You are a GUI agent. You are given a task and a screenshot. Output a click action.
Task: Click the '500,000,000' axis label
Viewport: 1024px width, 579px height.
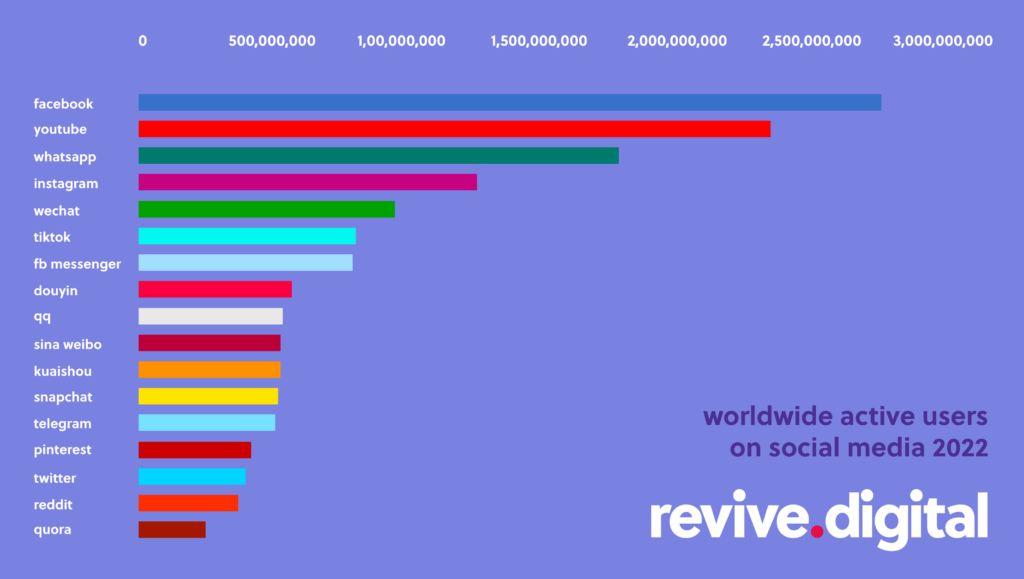(272, 41)
